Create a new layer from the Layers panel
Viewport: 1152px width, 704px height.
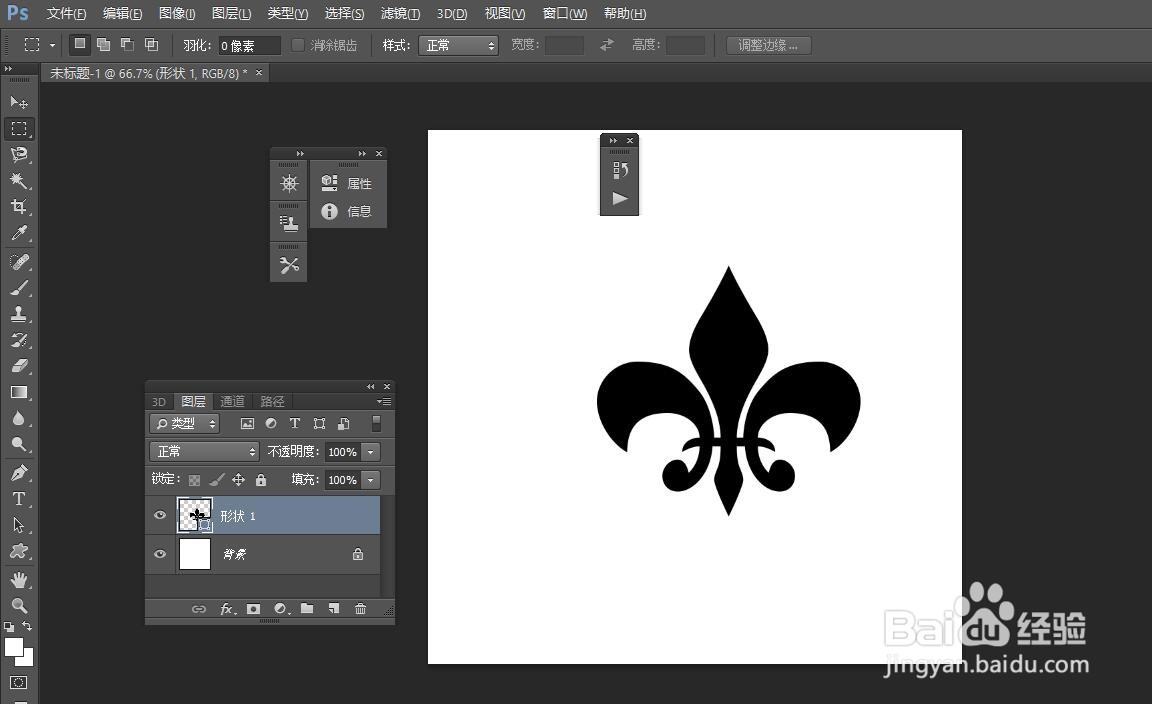click(334, 608)
